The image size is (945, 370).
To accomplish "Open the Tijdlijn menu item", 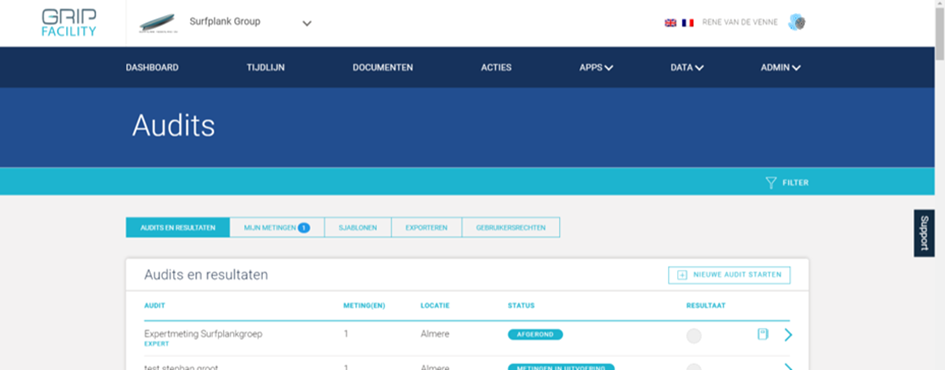I will 265,67.
